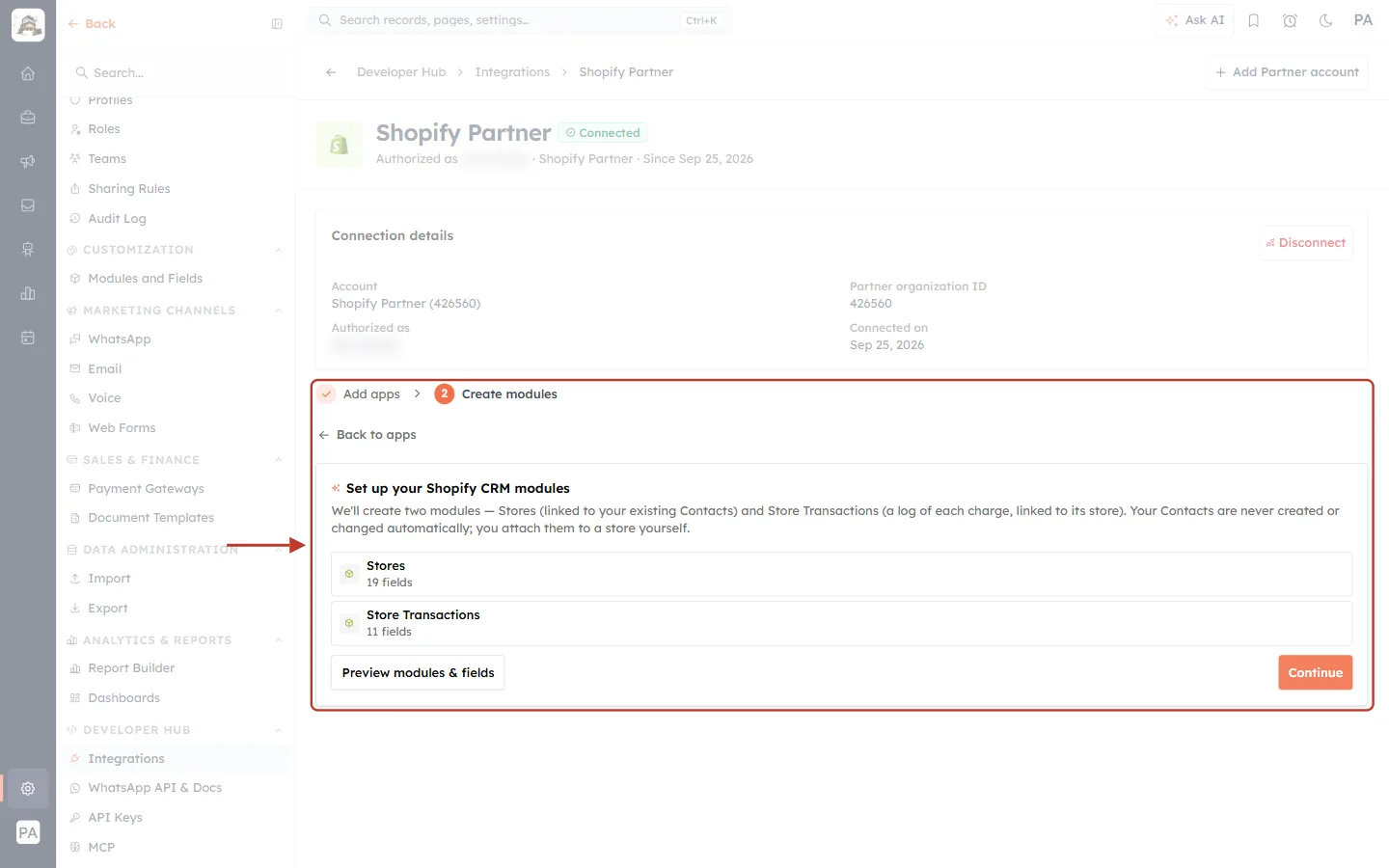The height and width of the screenshot is (868, 1389).
Task: Collapse the Developer Hub section
Action: click(x=278, y=730)
